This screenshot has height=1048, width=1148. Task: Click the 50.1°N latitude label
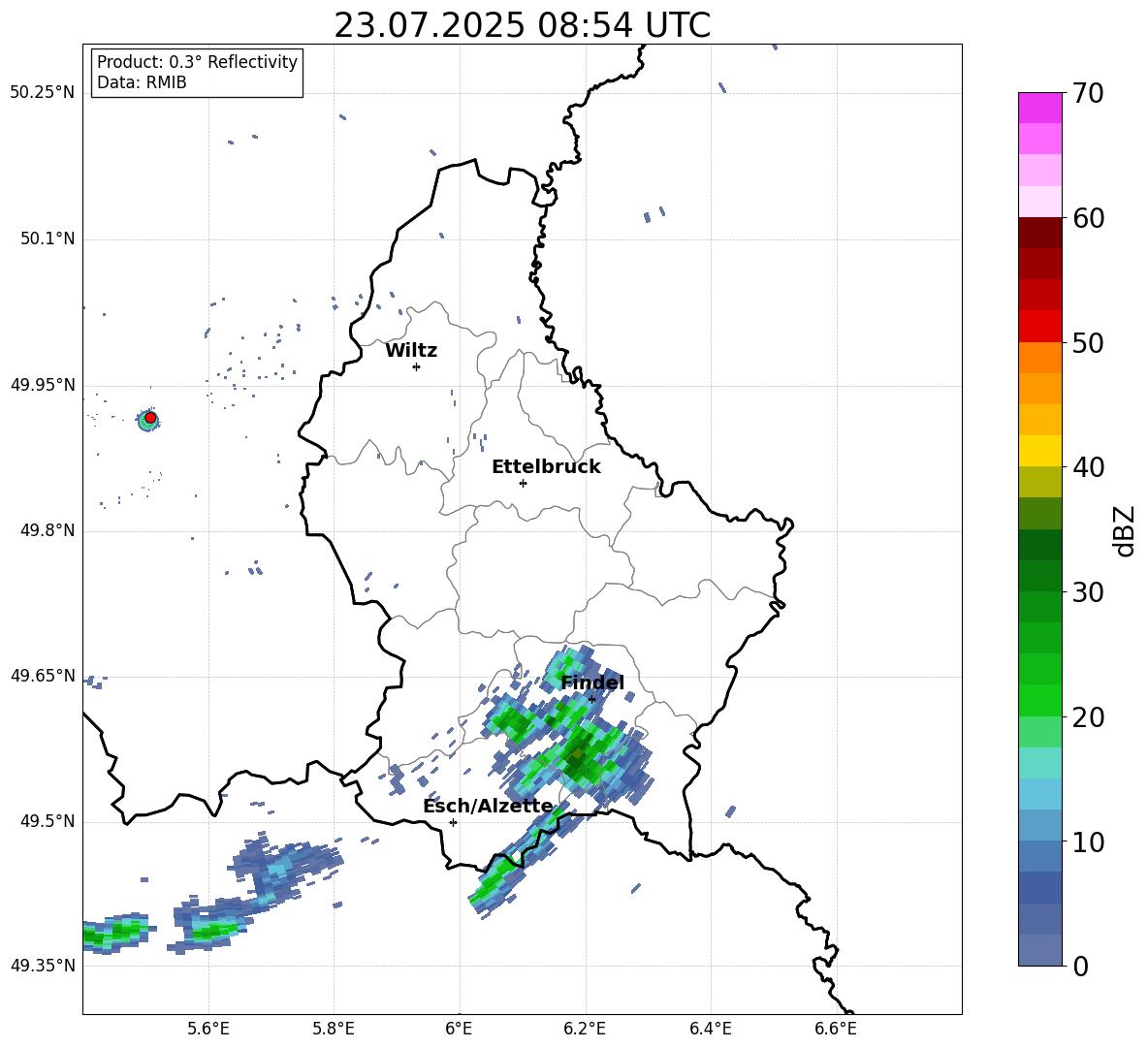[48, 238]
